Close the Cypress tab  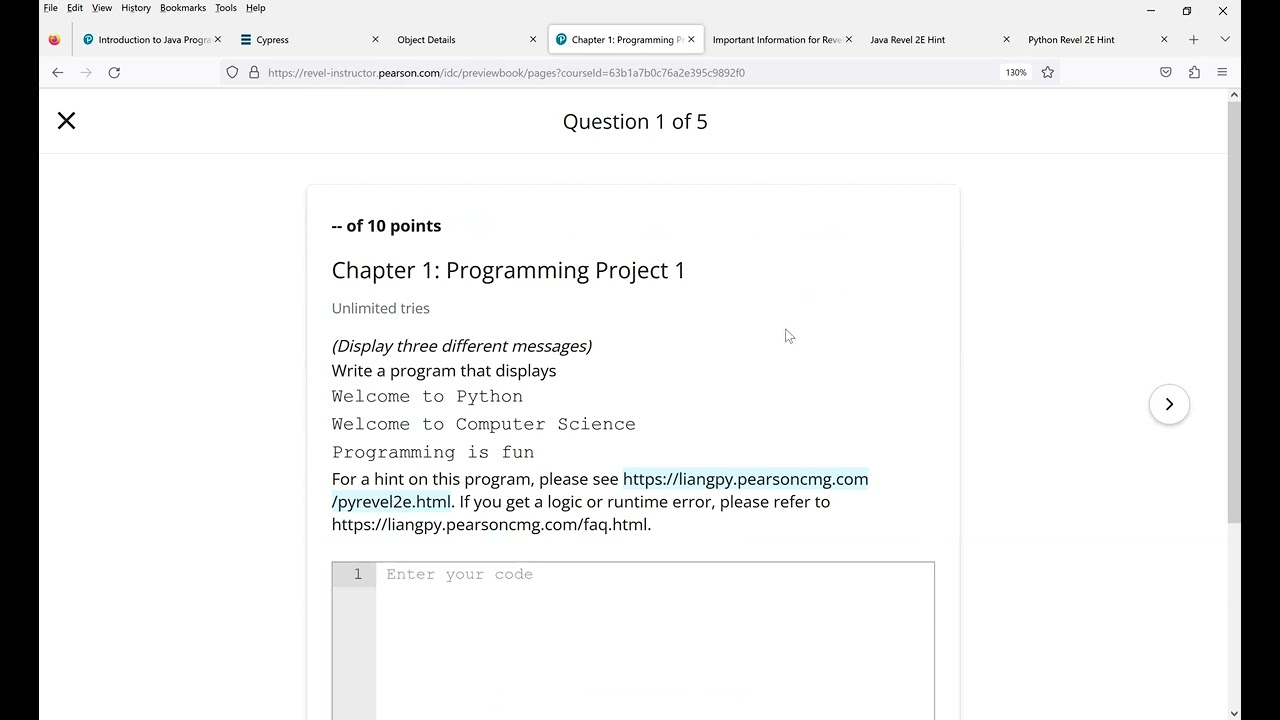tap(375, 39)
